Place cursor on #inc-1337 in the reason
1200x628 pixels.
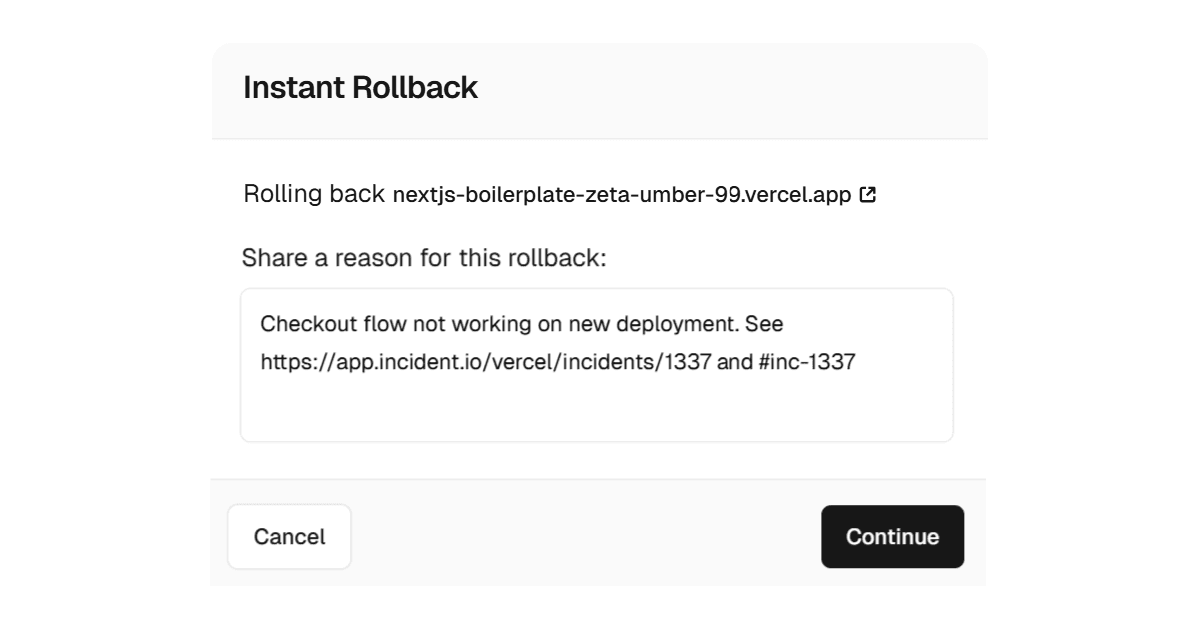click(807, 362)
